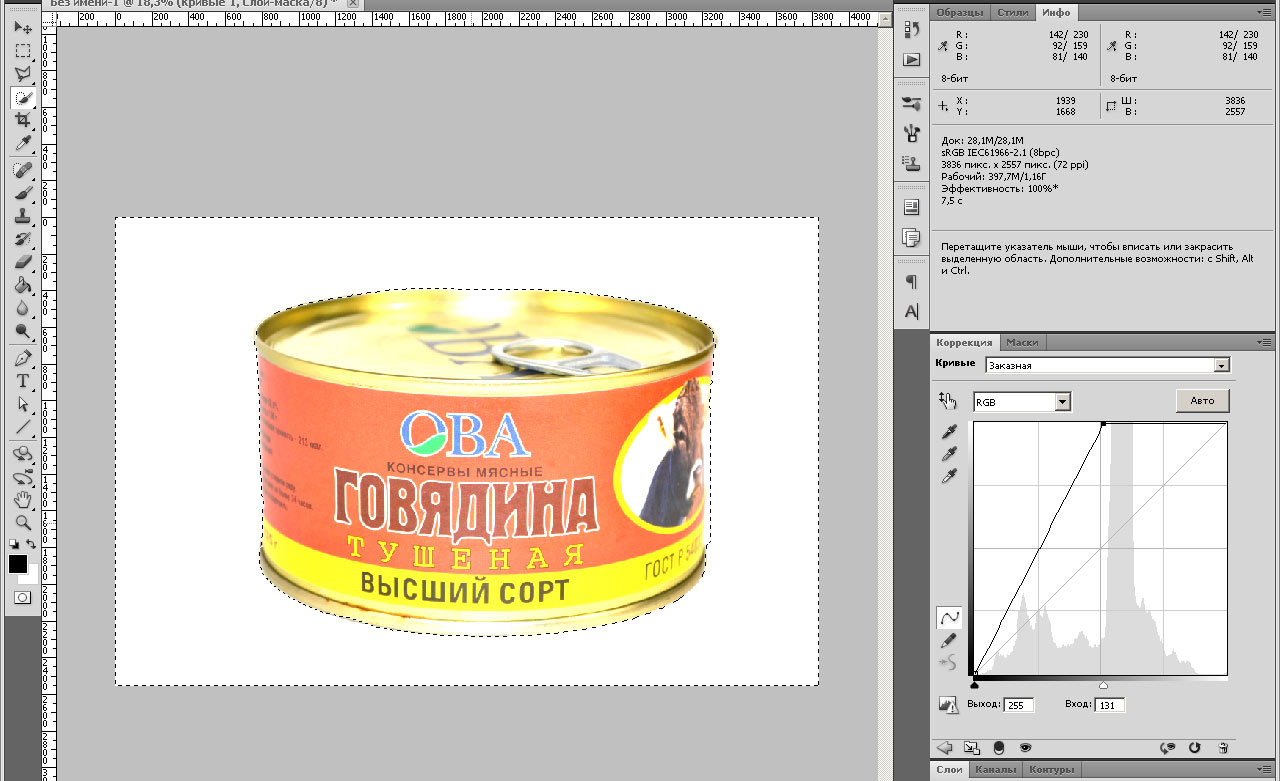
Task: Select the History Brush tool
Action: pos(22,240)
